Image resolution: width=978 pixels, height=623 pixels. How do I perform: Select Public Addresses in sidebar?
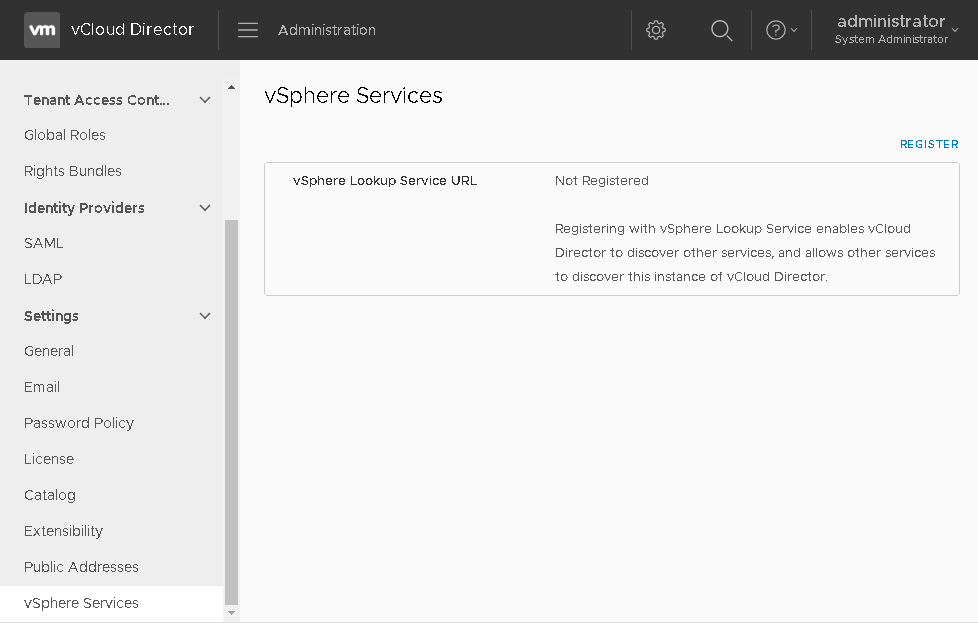tap(81, 567)
